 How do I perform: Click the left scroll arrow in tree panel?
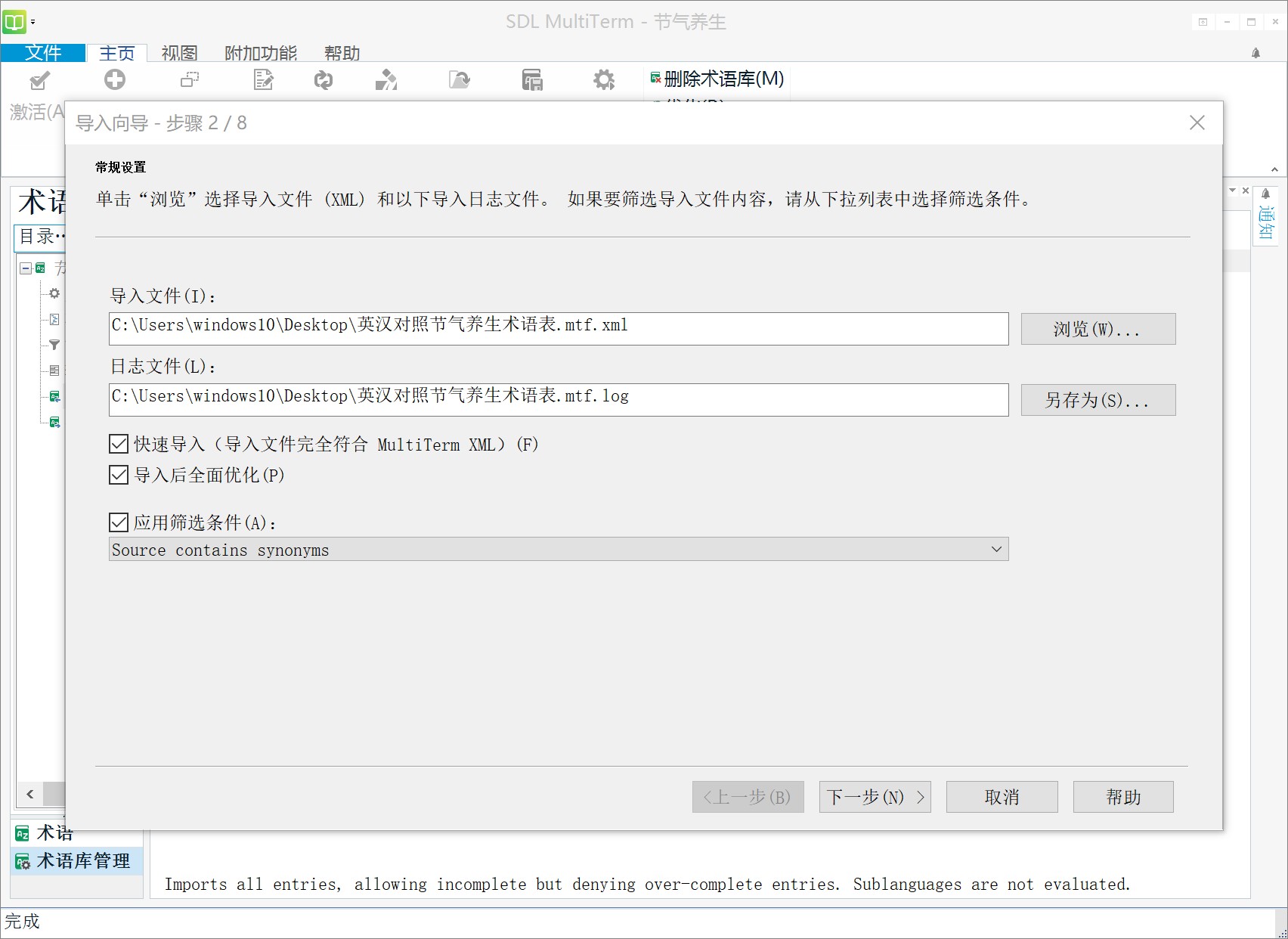click(30, 794)
